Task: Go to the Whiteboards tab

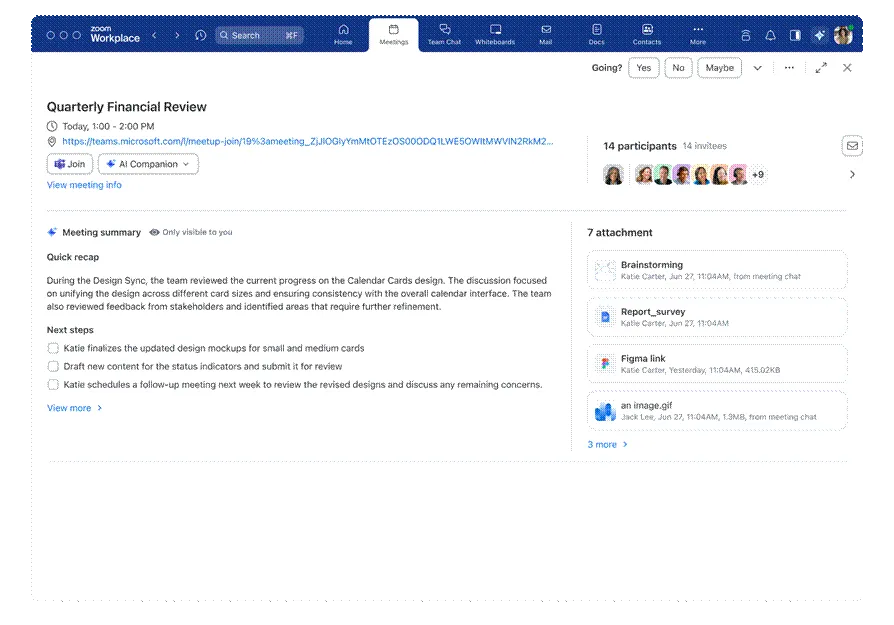Action: (495, 35)
